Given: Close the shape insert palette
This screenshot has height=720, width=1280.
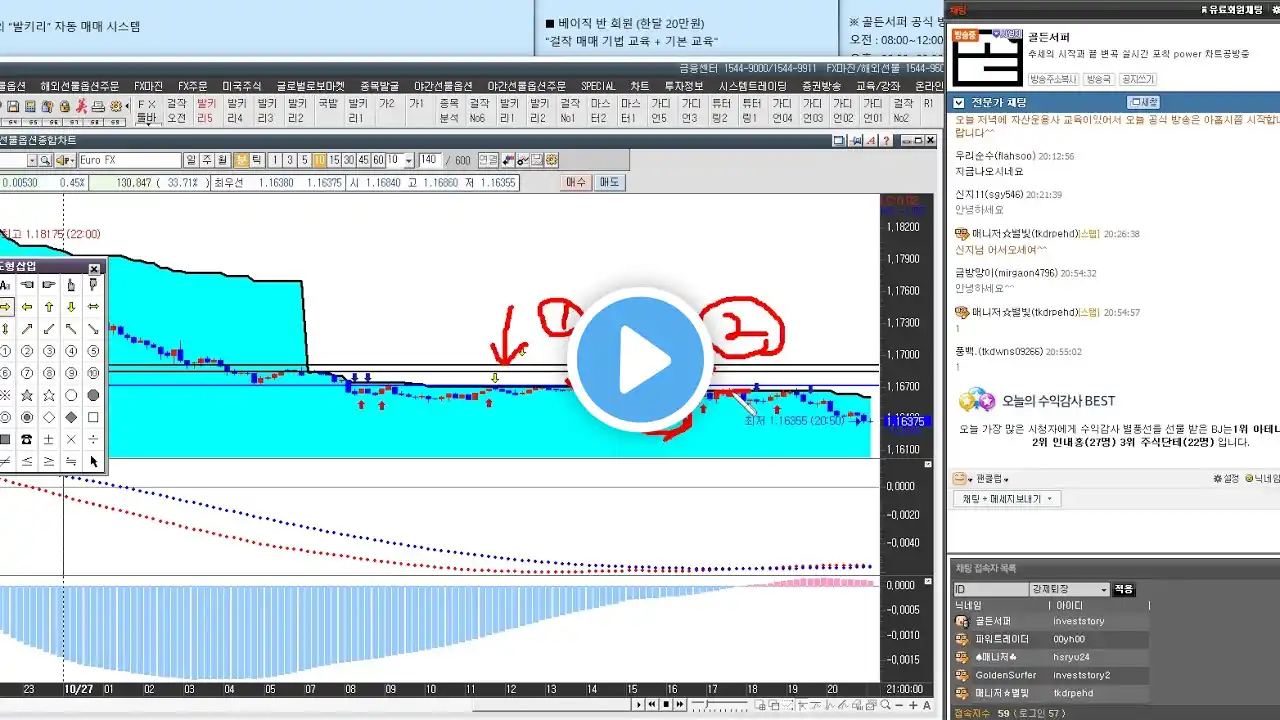Looking at the screenshot, I should [94, 269].
